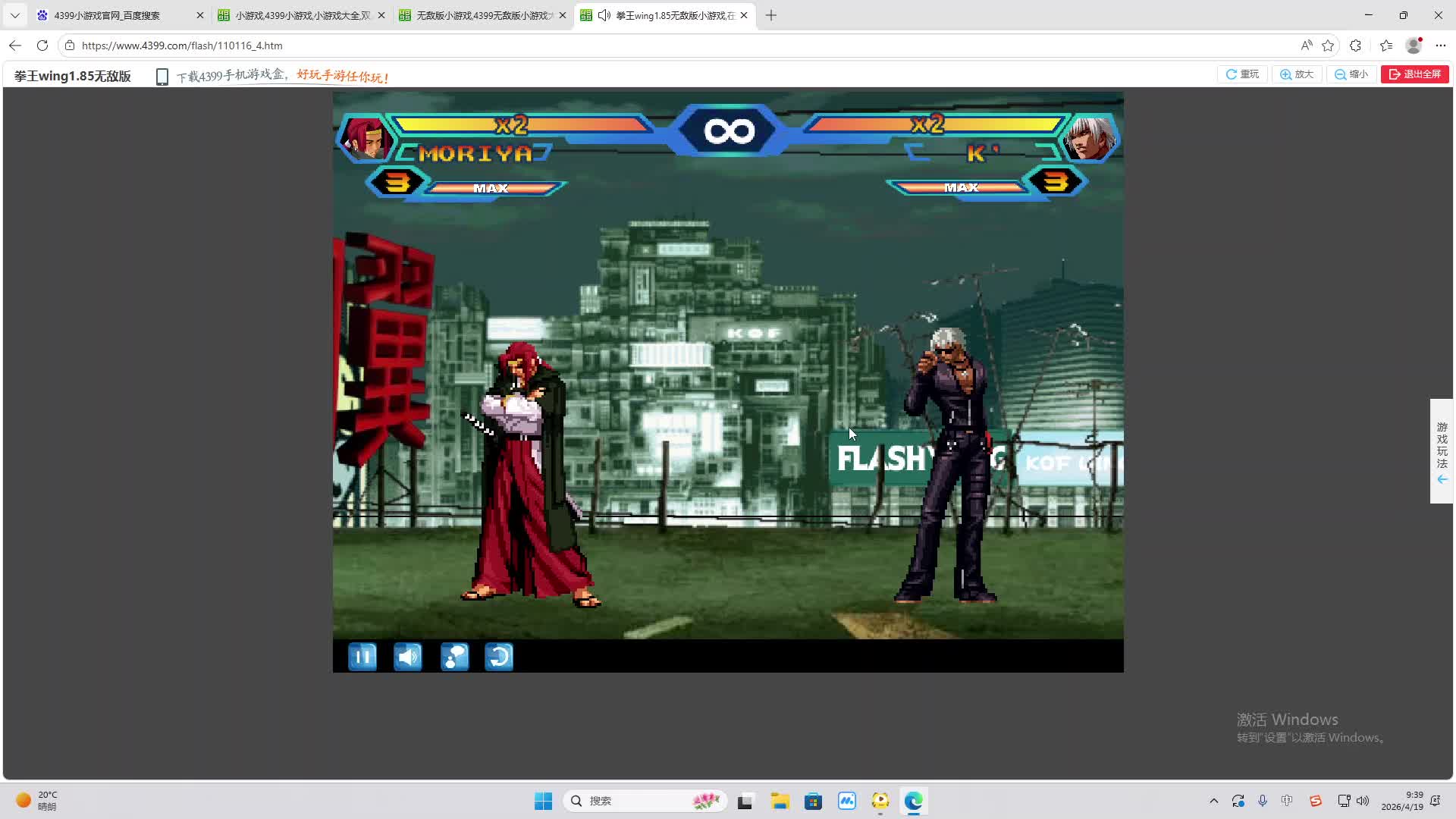The width and height of the screenshot is (1456, 819).
Task: Open the yellow mascot app in taskbar
Action: (880, 801)
